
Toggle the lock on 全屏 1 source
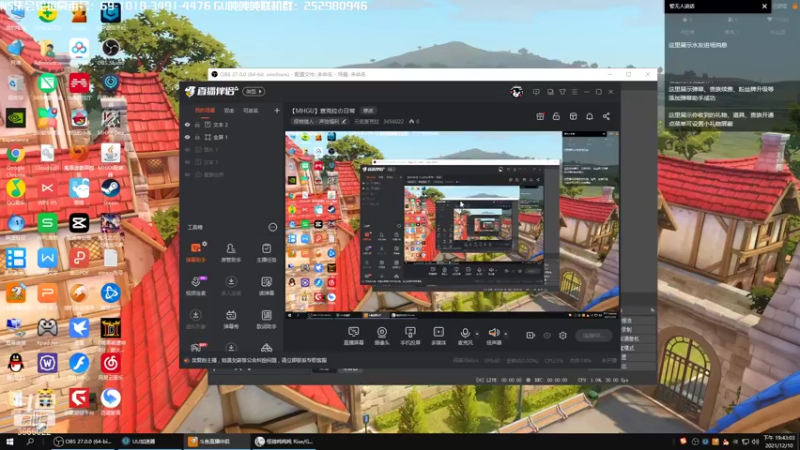point(197,137)
